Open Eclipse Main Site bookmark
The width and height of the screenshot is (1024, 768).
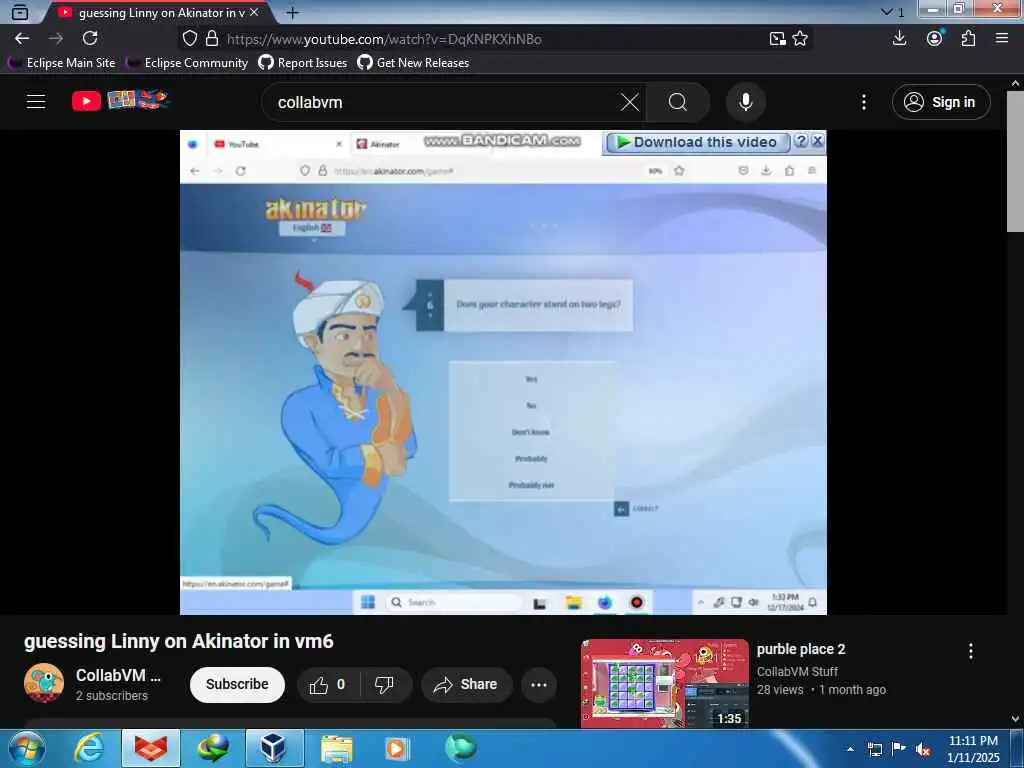[61, 63]
